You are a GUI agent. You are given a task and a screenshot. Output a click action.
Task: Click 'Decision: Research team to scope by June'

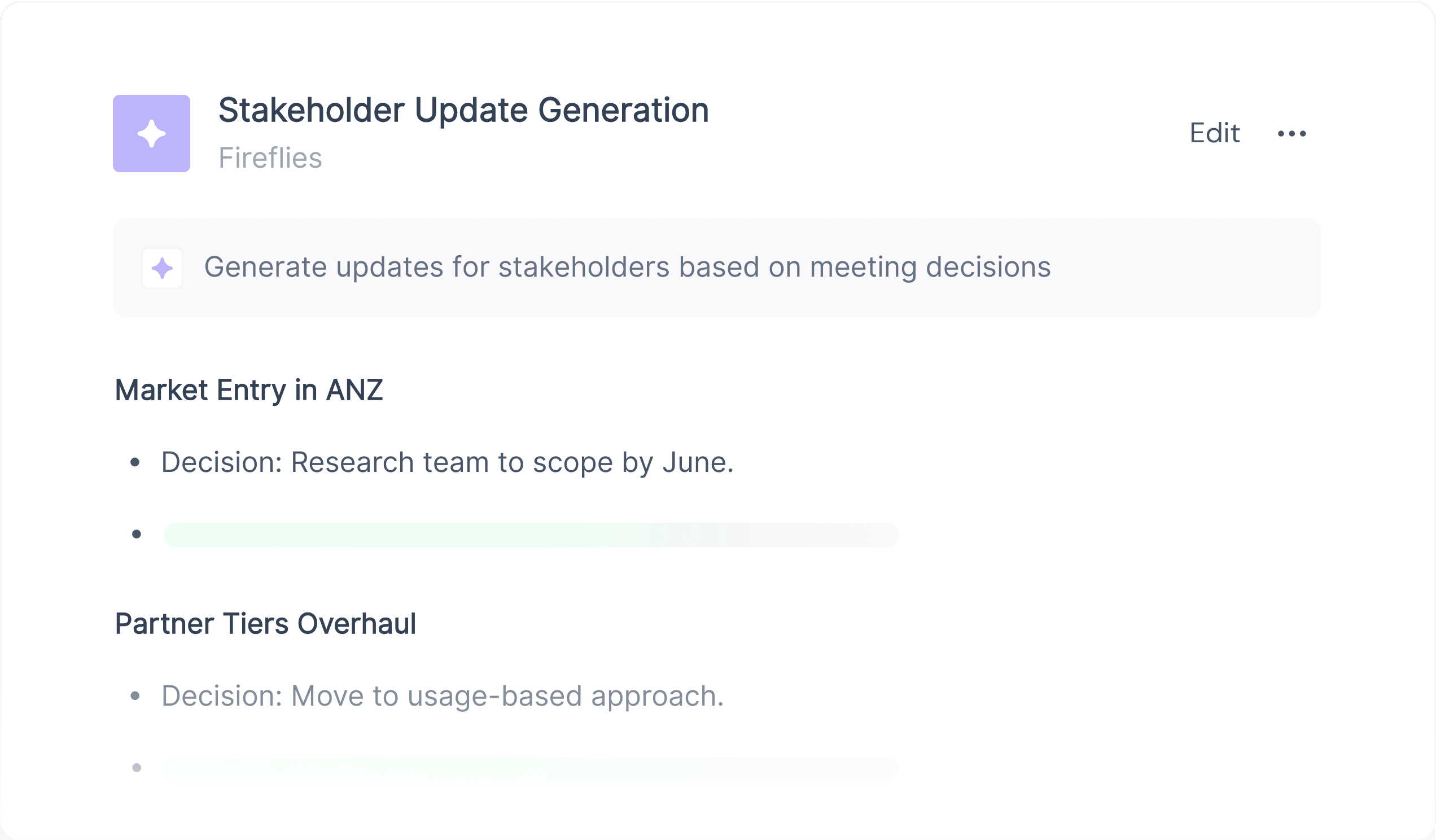coord(447,462)
